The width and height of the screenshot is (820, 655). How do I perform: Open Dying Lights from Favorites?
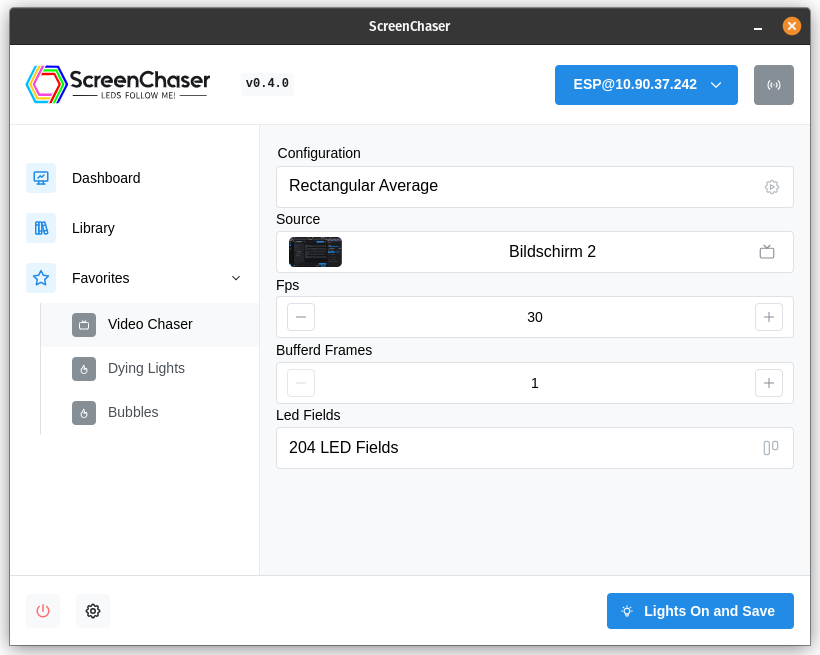coord(146,368)
